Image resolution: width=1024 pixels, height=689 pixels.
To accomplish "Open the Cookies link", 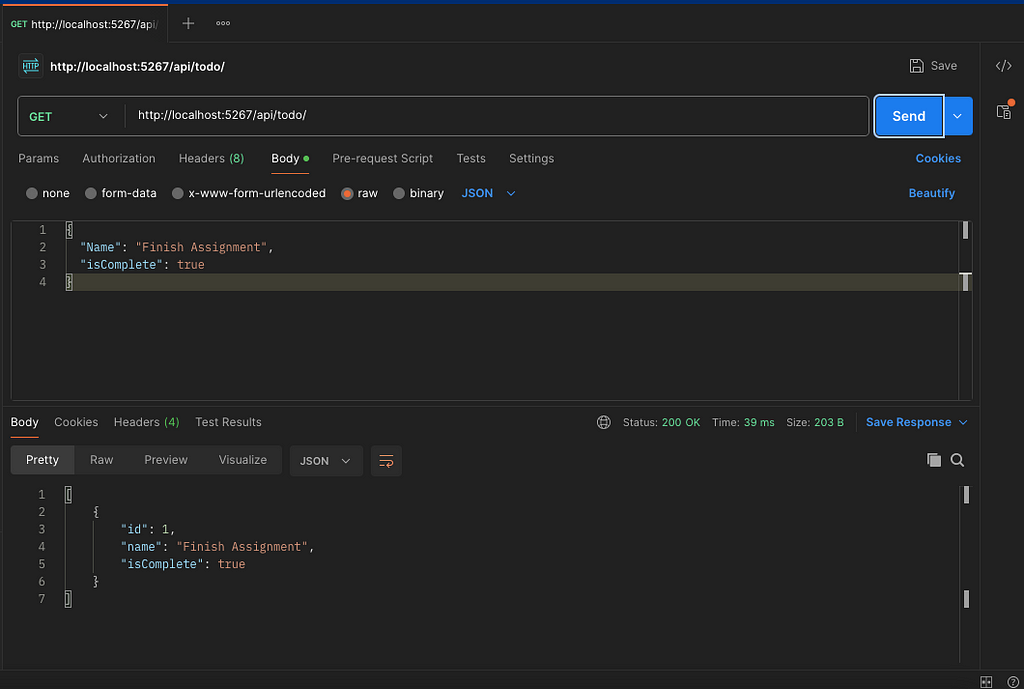I will click(x=938, y=159).
